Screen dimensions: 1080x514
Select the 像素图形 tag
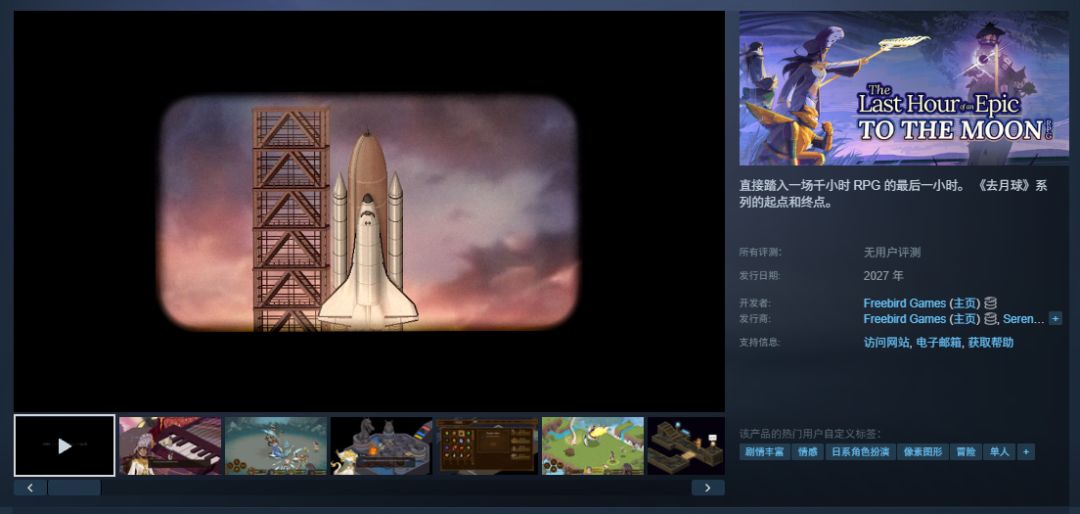tap(922, 452)
